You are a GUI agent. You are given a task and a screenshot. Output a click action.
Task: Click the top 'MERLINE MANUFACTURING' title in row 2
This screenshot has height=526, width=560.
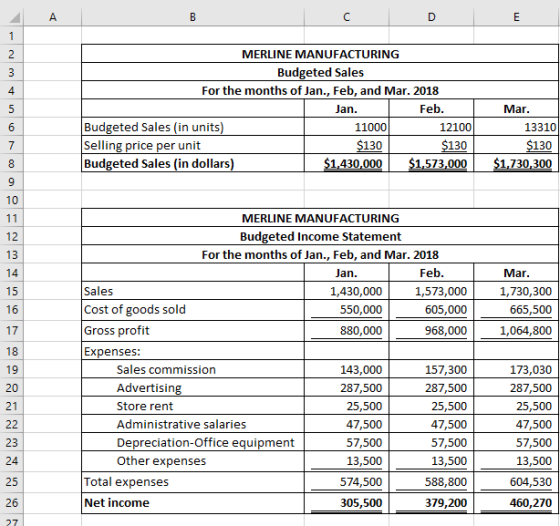[x=320, y=54]
